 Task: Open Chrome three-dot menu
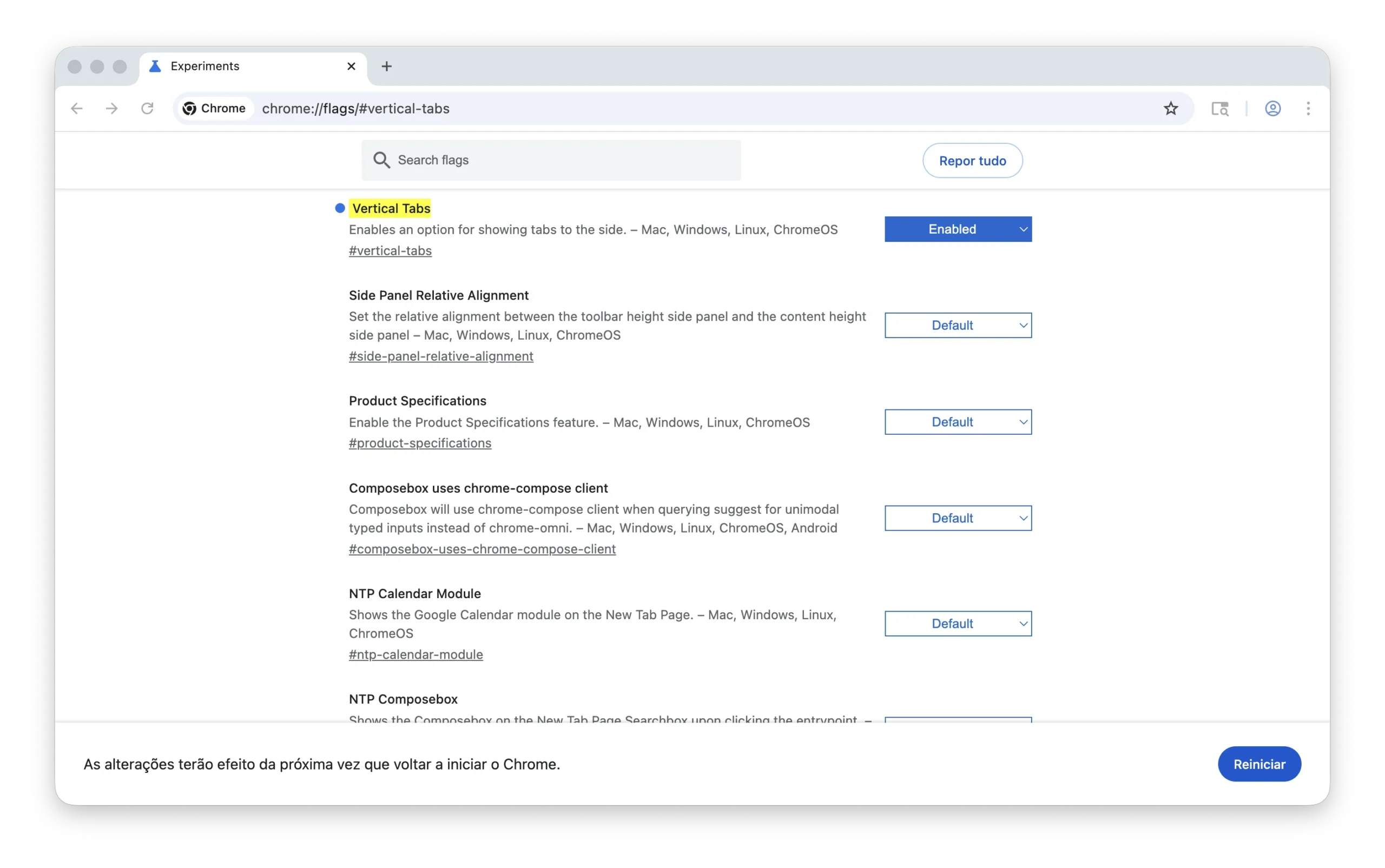pos(1308,109)
